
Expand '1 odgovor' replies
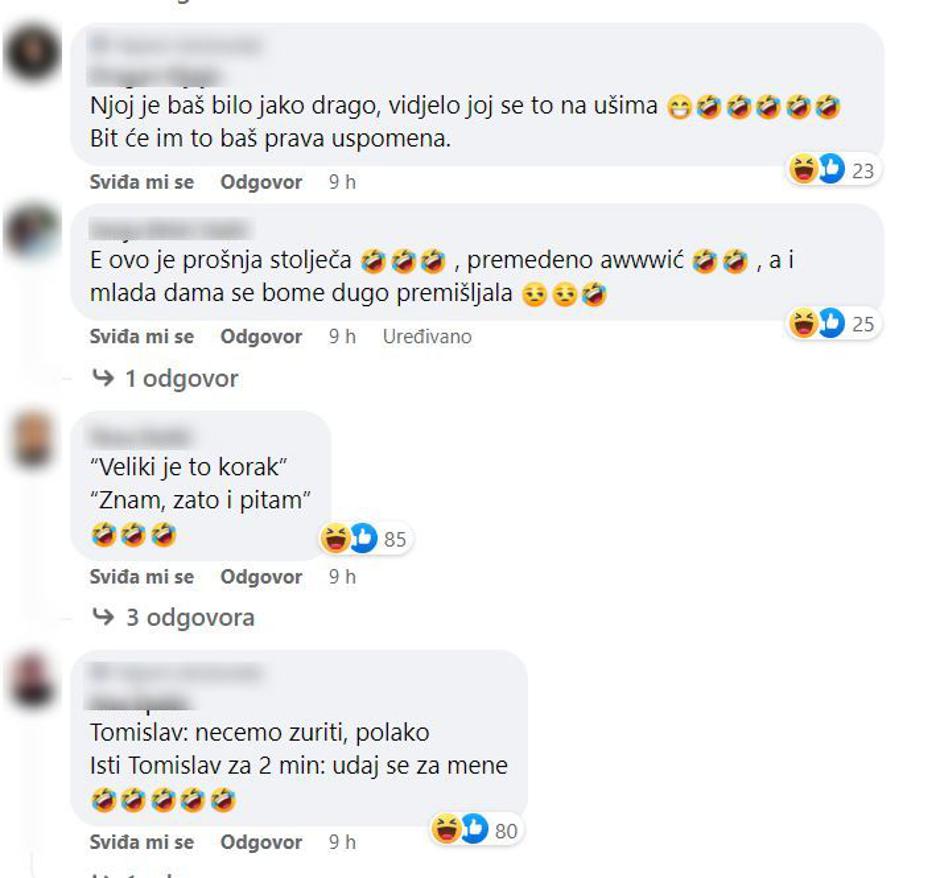click(x=165, y=379)
